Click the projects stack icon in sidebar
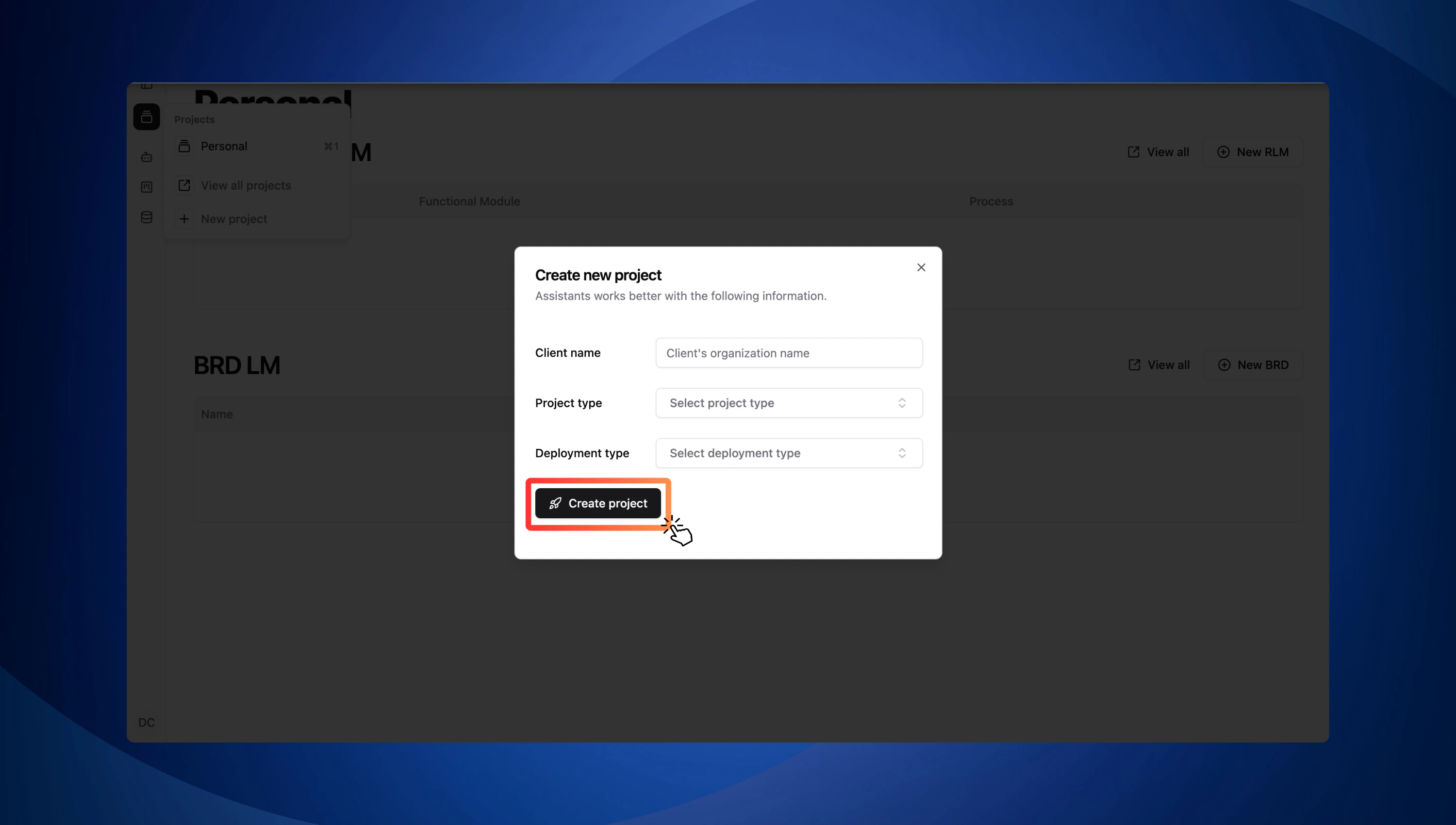 pos(146,117)
